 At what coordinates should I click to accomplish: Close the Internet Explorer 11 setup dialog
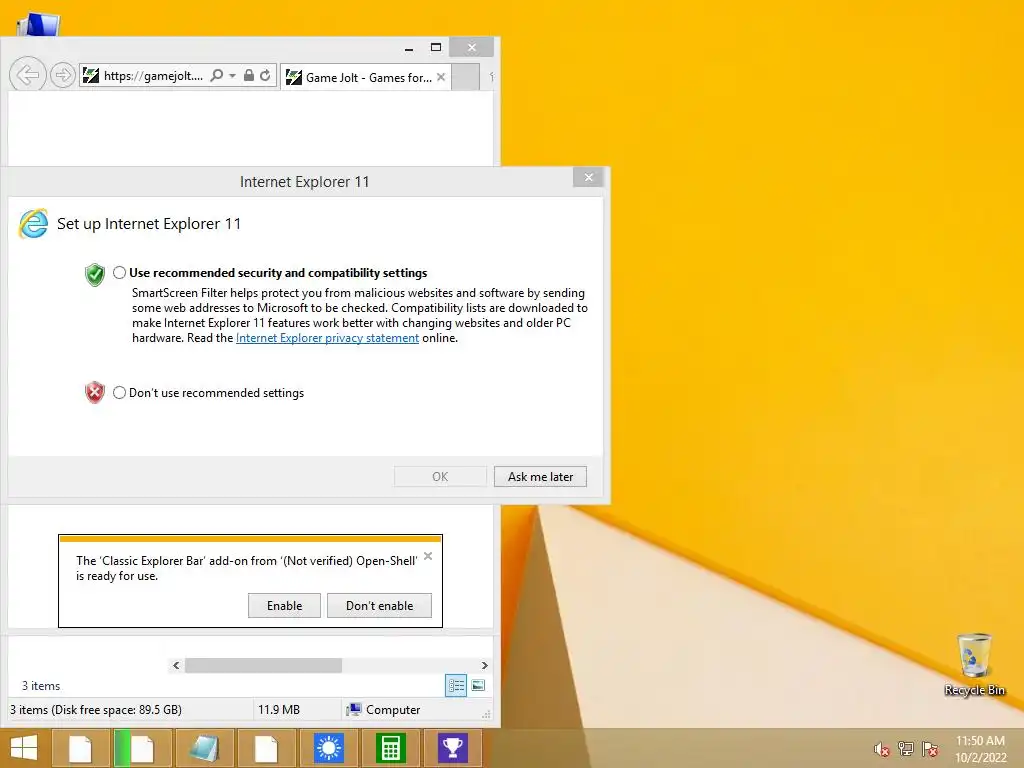point(588,177)
